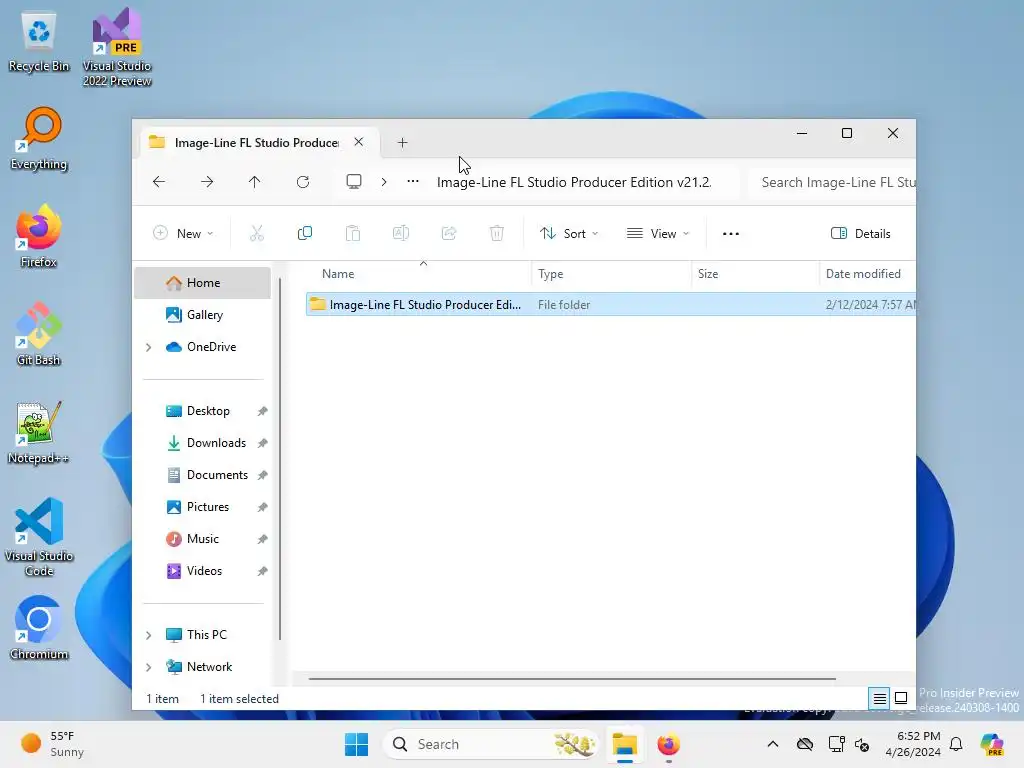The image size is (1024, 768).
Task: Open Videos in quick access
Action: [202, 571]
